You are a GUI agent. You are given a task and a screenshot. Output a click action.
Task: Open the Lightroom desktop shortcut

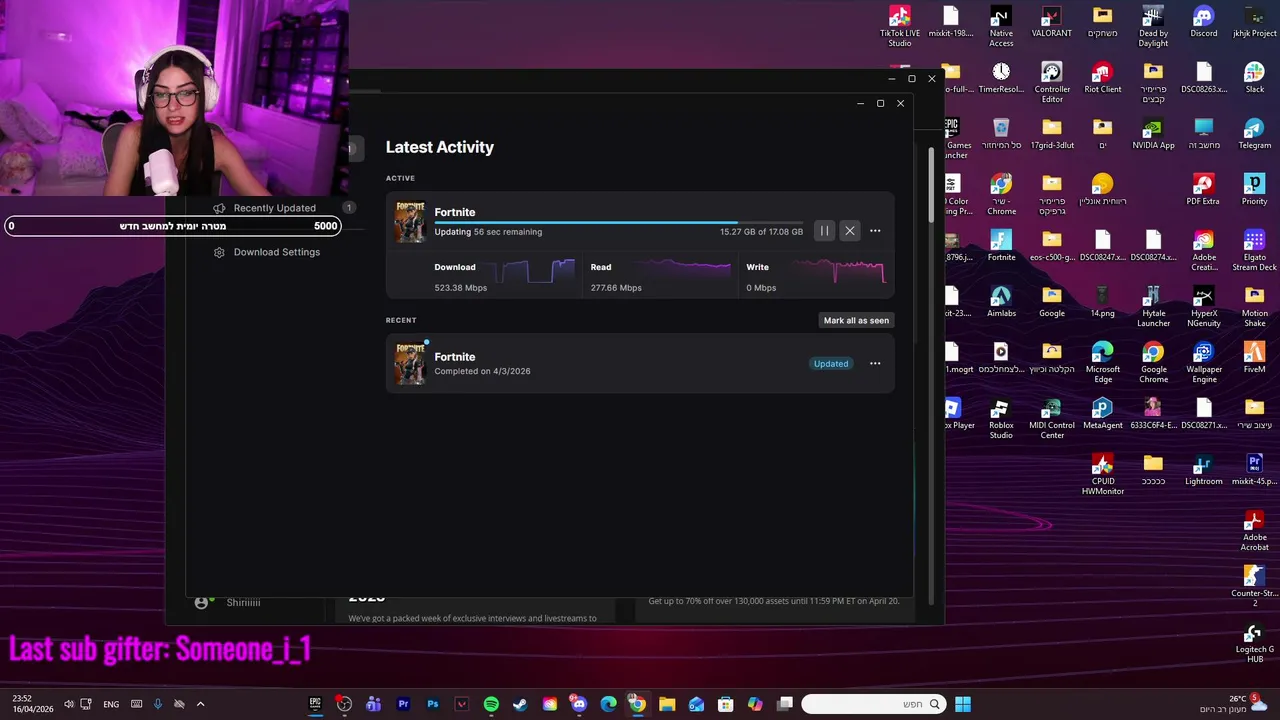click(1204, 470)
